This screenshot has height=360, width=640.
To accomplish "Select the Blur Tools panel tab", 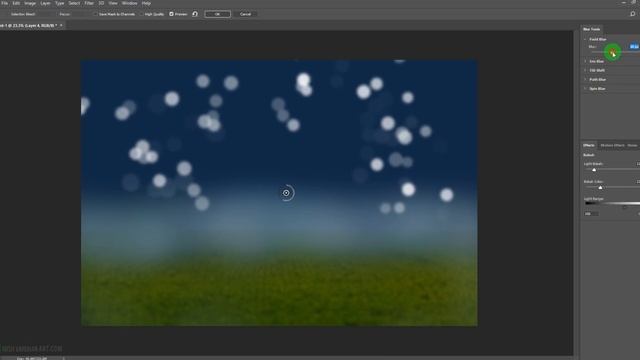I will pos(591,29).
